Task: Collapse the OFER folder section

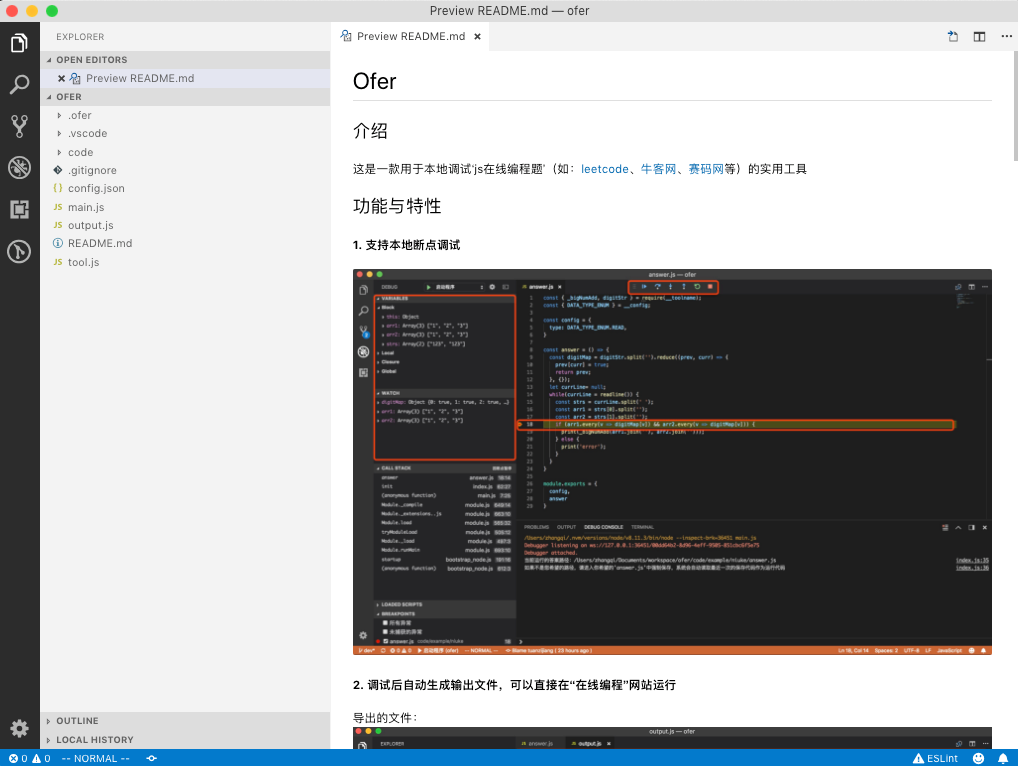Action: point(185,97)
